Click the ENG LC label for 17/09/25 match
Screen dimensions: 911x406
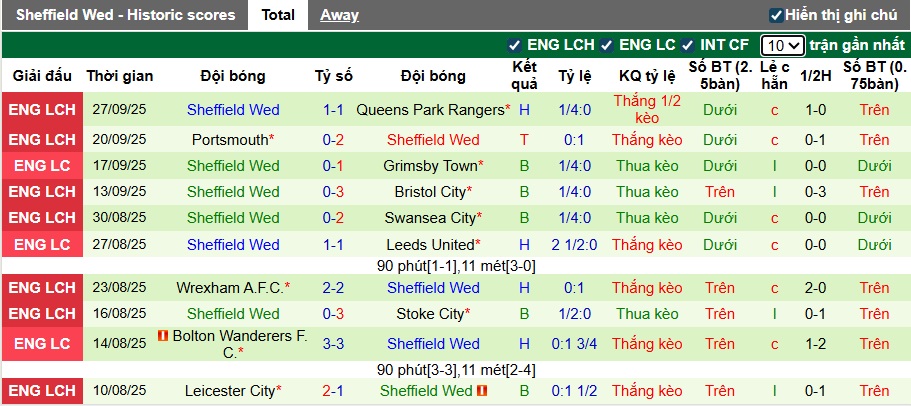(x=42, y=166)
